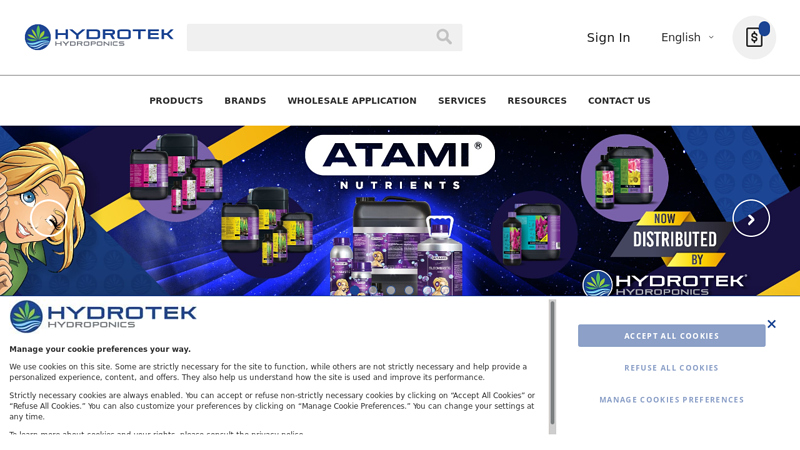Screen dimensions: 800x450
Task: Click Accept All Cookies button
Action: [671, 336]
